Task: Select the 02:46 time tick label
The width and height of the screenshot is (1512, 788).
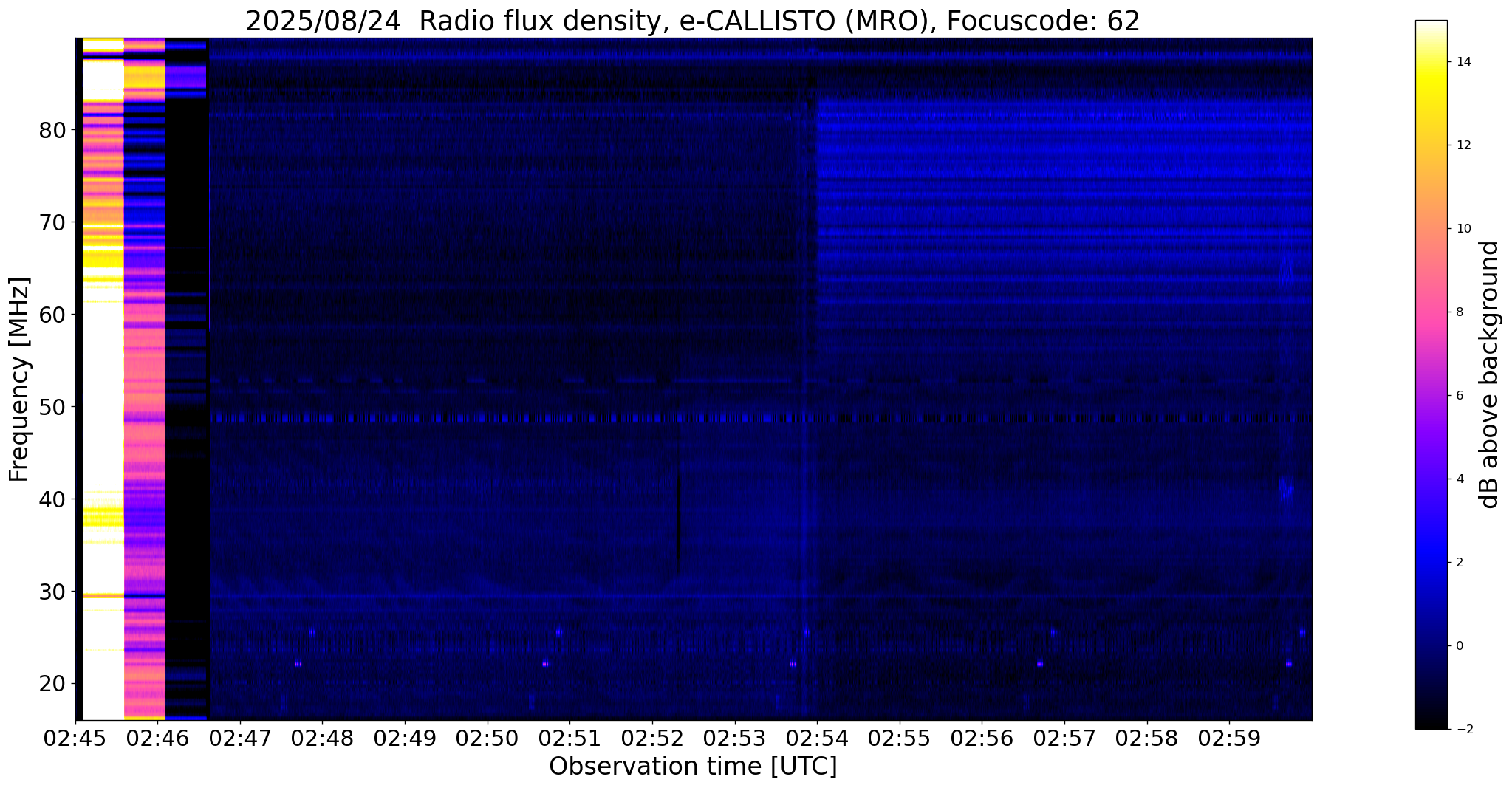Action: pos(158,739)
